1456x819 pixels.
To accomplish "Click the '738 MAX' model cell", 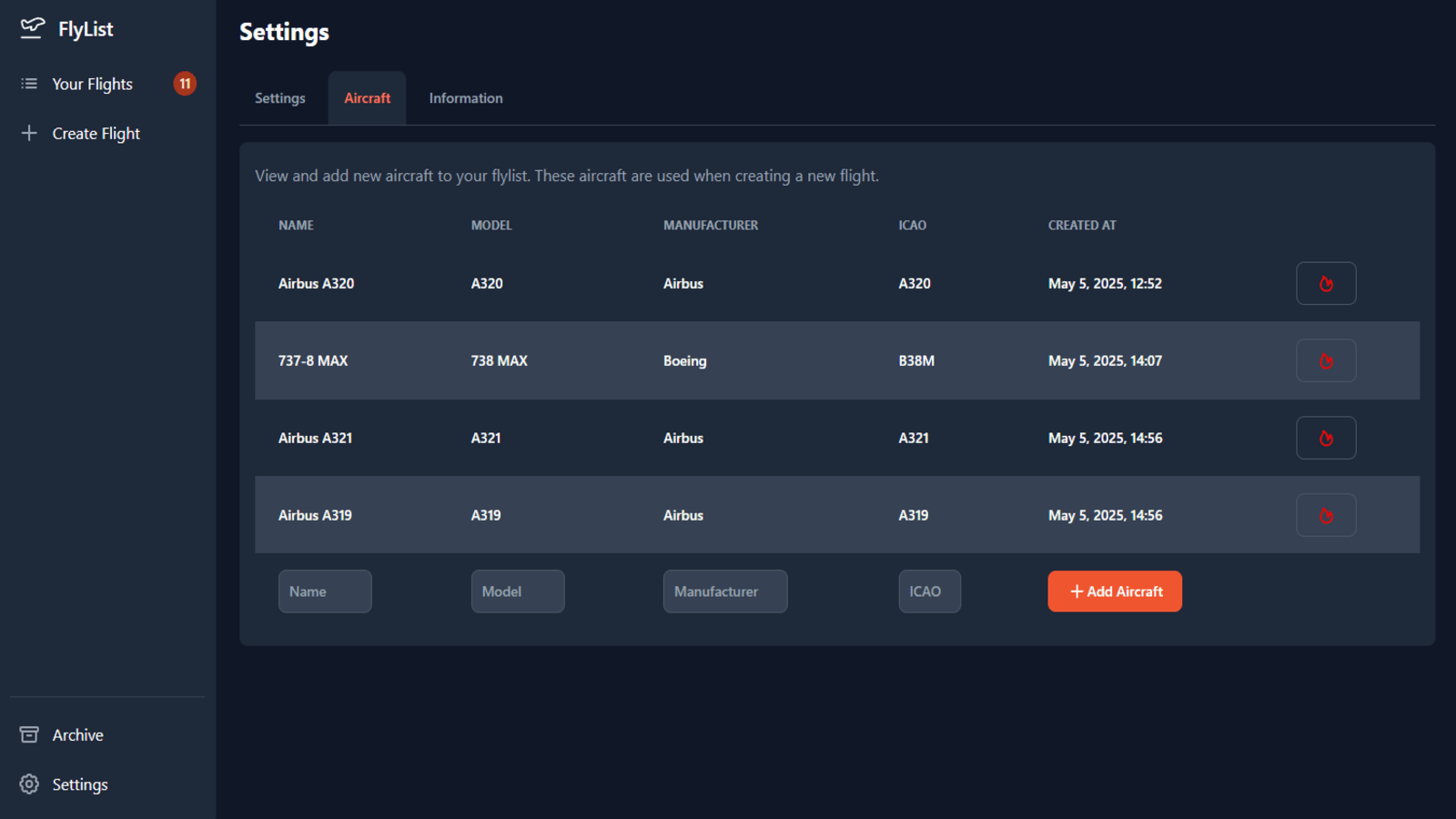I will (500, 360).
